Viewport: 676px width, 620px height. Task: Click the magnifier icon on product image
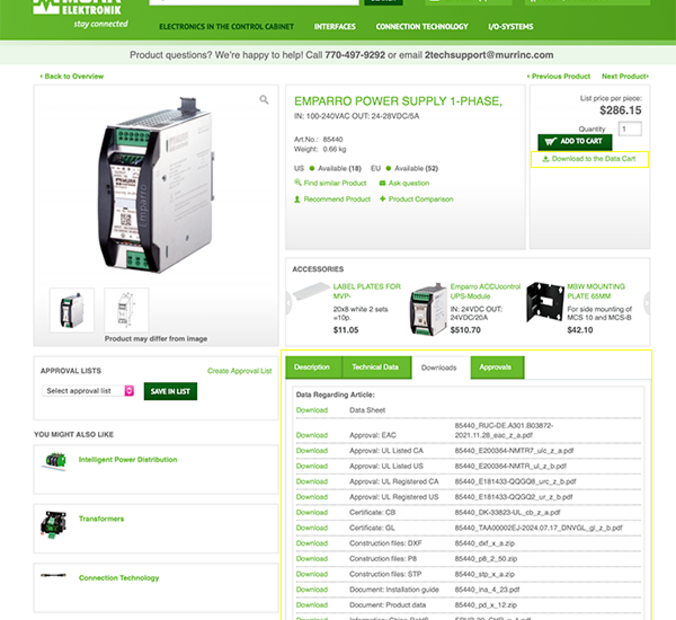[264, 100]
